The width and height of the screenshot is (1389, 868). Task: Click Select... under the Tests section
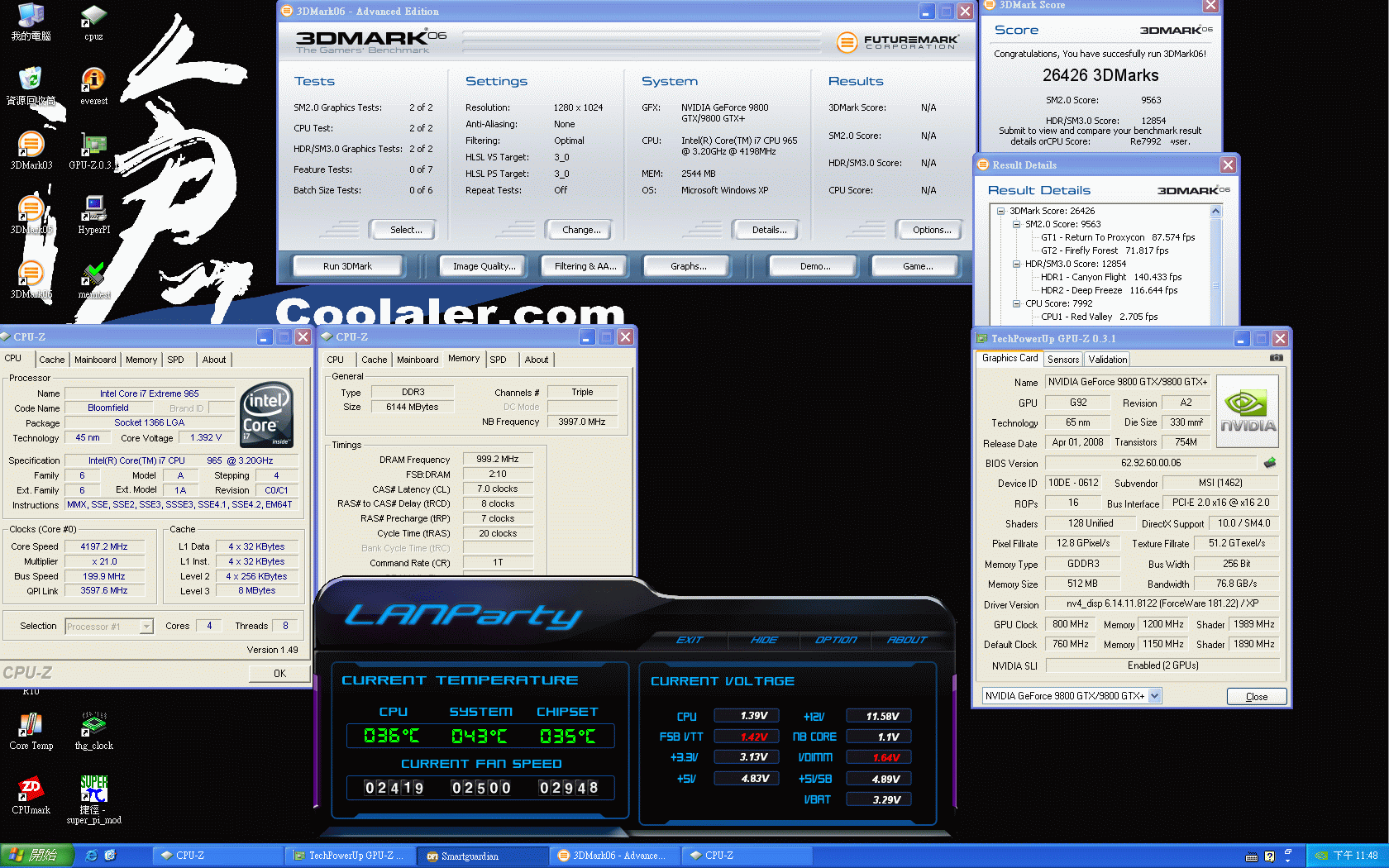coord(405,230)
